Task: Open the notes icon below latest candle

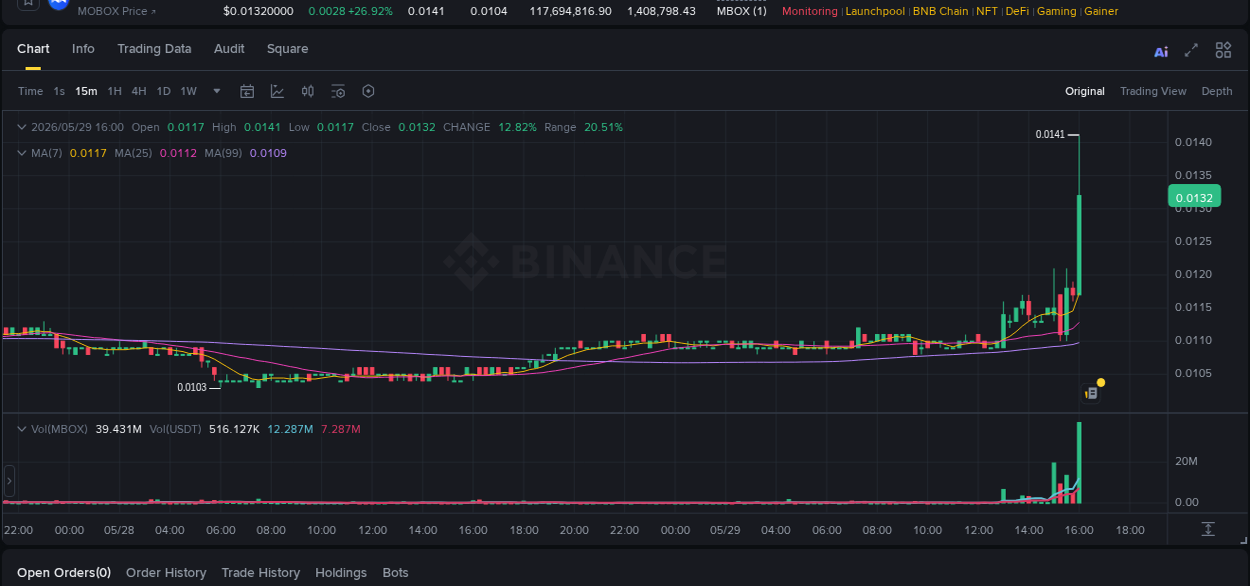Action: click(1091, 394)
